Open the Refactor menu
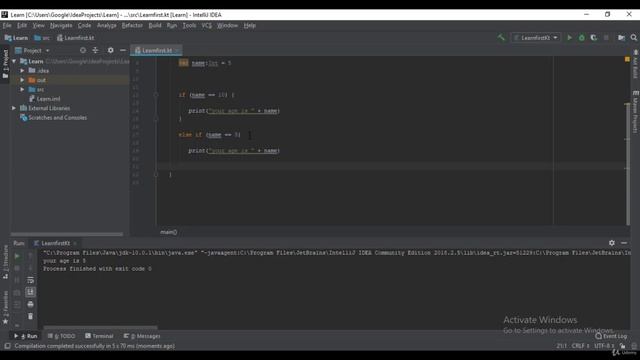This screenshot has height=360, width=640. tap(132, 25)
